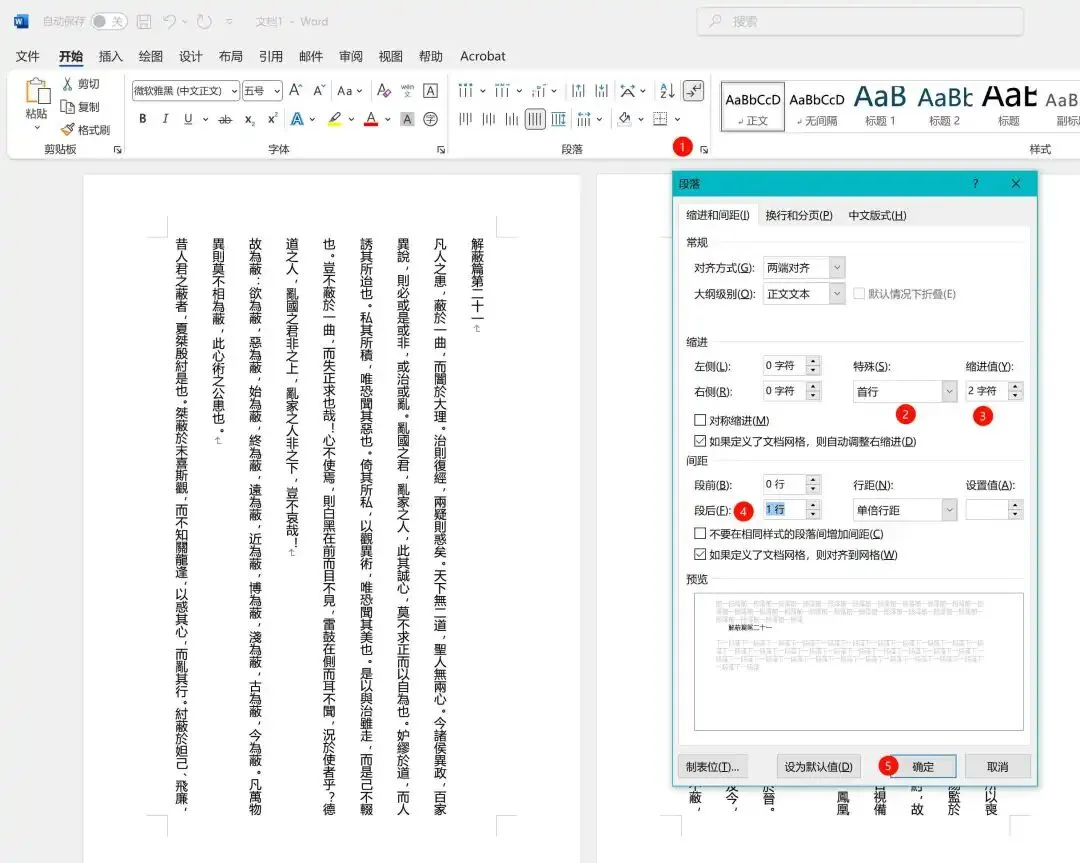This screenshot has height=863, width=1080.
Task: Expand the borders dropdown arrow in paragraph group
Action: pos(677,120)
